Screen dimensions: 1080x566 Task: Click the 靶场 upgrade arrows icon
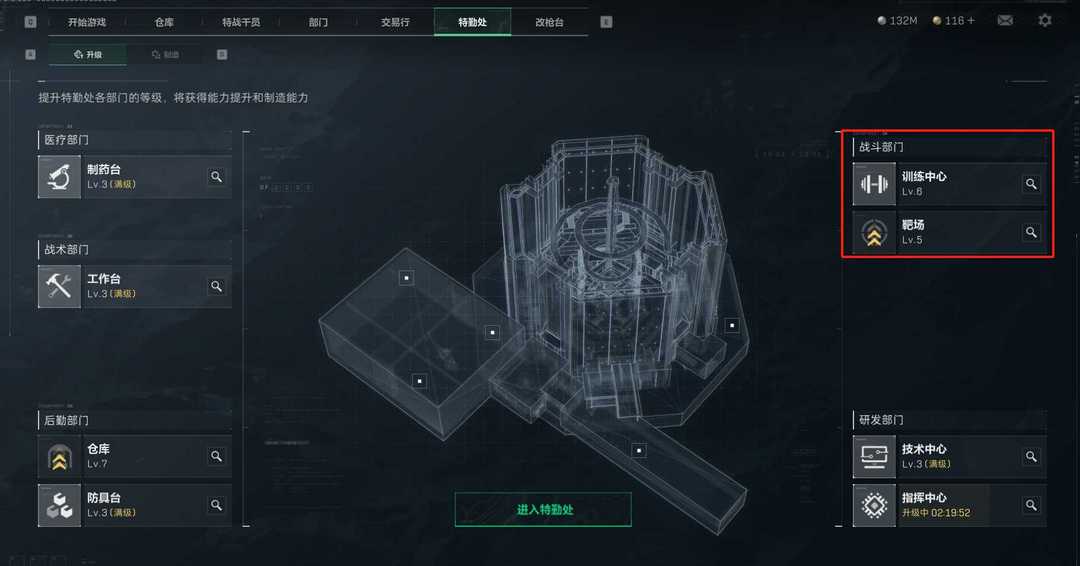pos(874,233)
